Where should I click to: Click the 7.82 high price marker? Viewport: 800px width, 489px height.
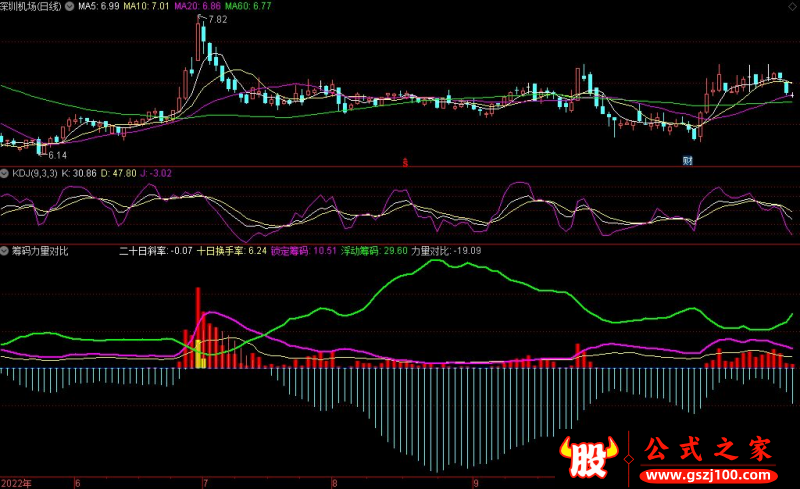[217, 20]
